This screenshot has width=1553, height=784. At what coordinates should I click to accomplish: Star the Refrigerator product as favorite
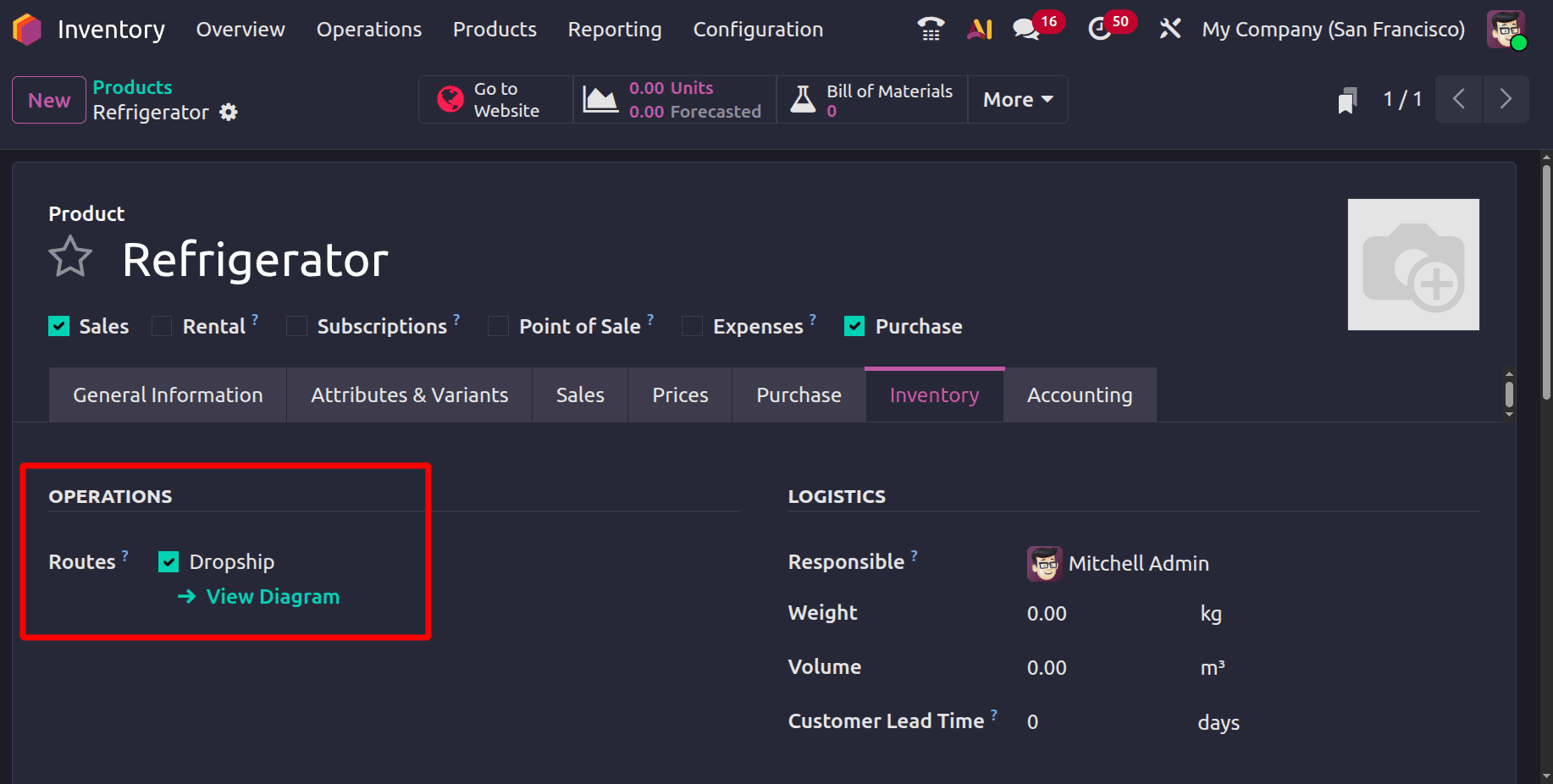(71, 257)
